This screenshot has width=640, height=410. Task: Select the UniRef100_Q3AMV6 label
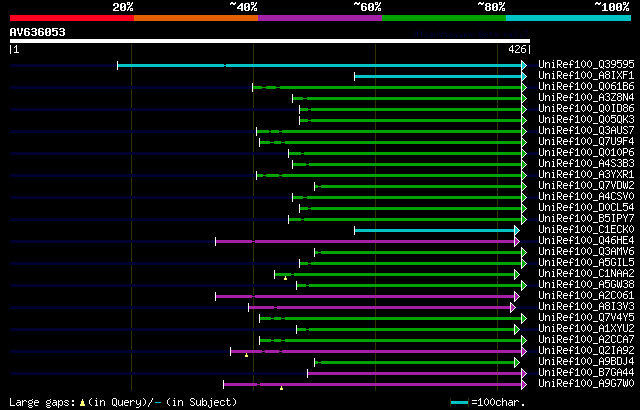[586, 252]
